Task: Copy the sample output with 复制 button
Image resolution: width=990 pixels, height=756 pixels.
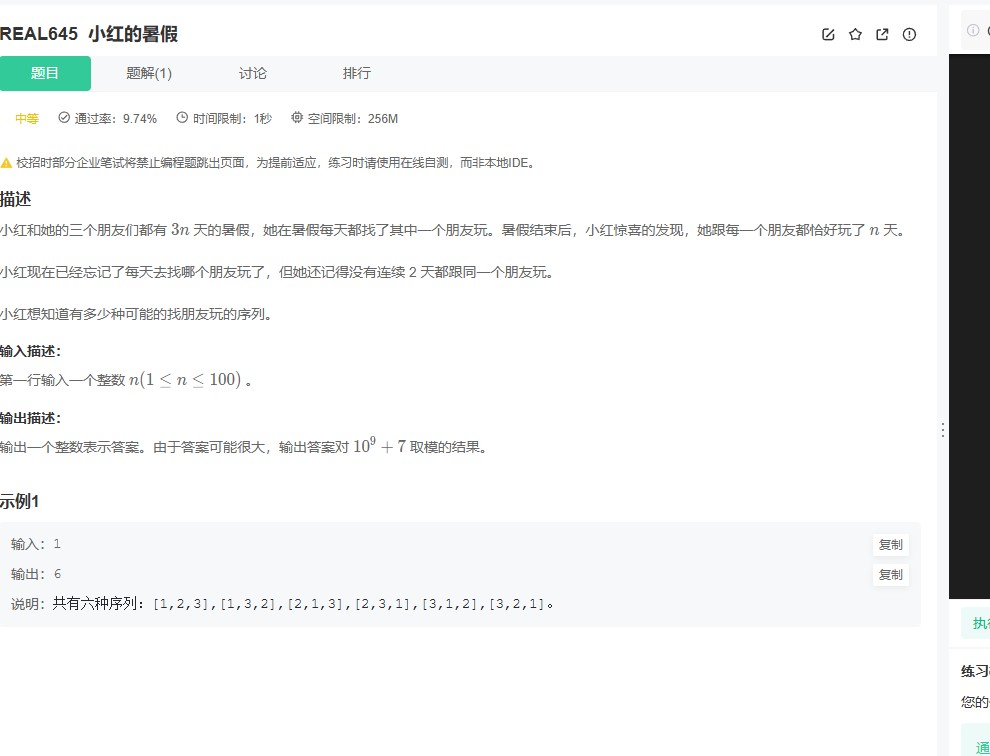Action: click(x=889, y=575)
